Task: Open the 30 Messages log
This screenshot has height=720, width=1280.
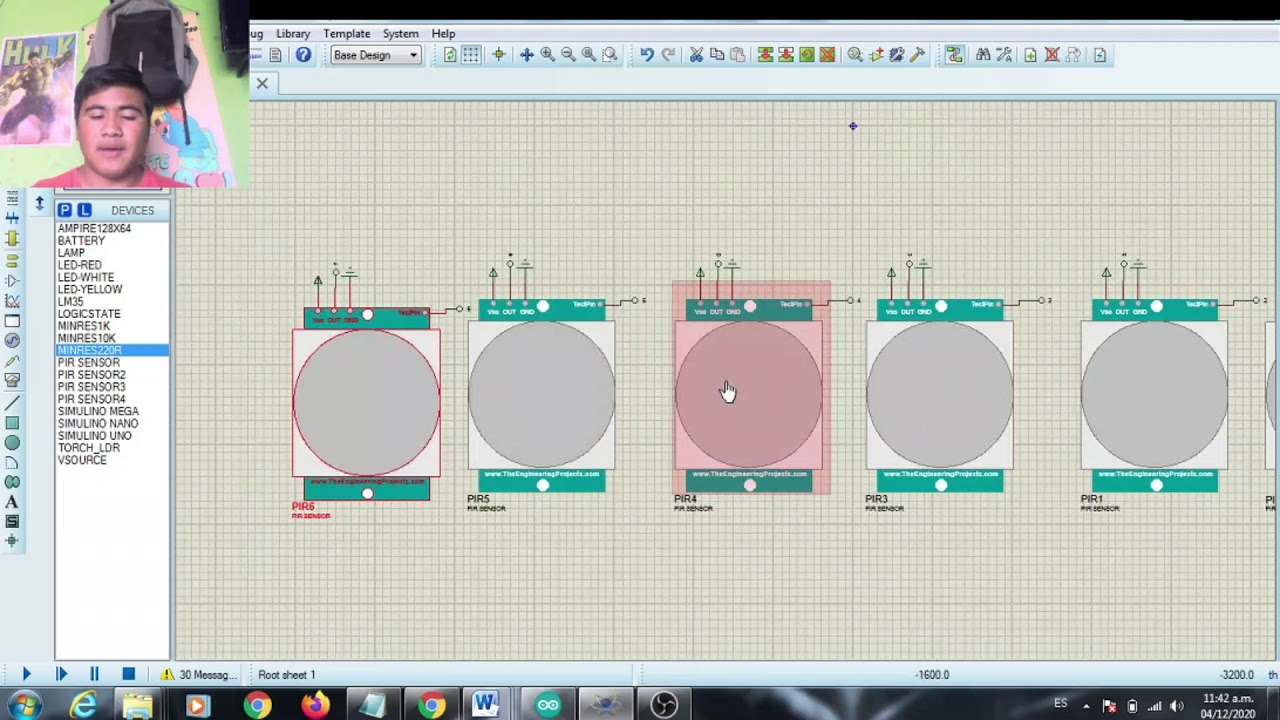Action: coord(200,675)
